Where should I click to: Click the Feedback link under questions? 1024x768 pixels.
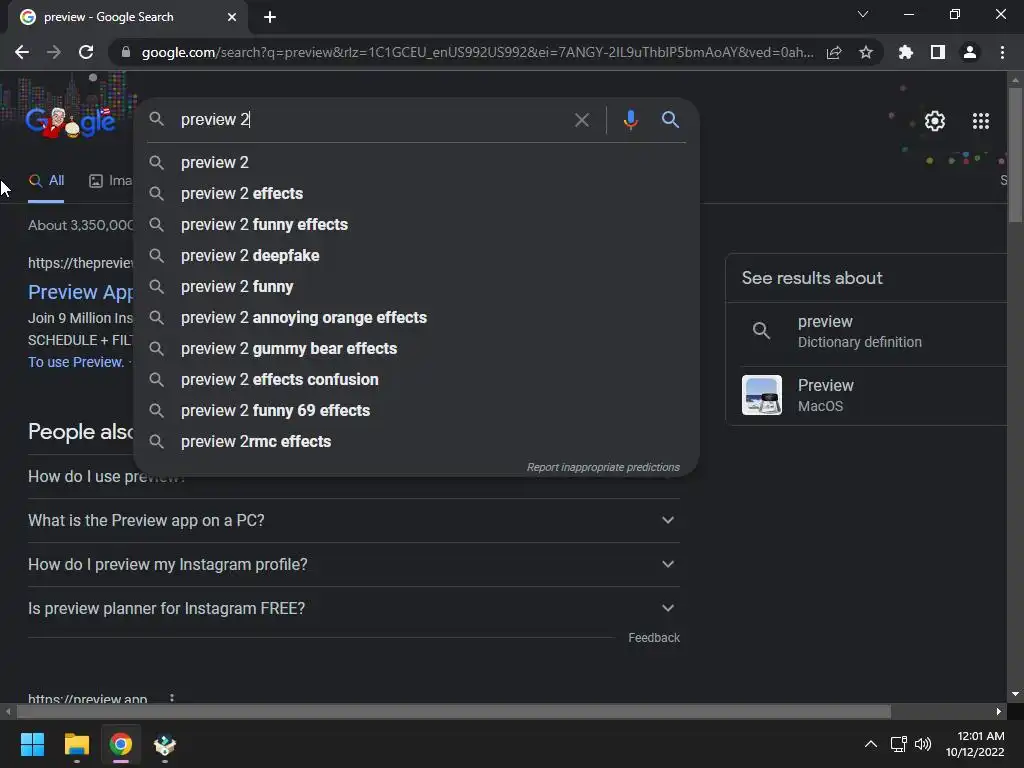click(x=654, y=638)
